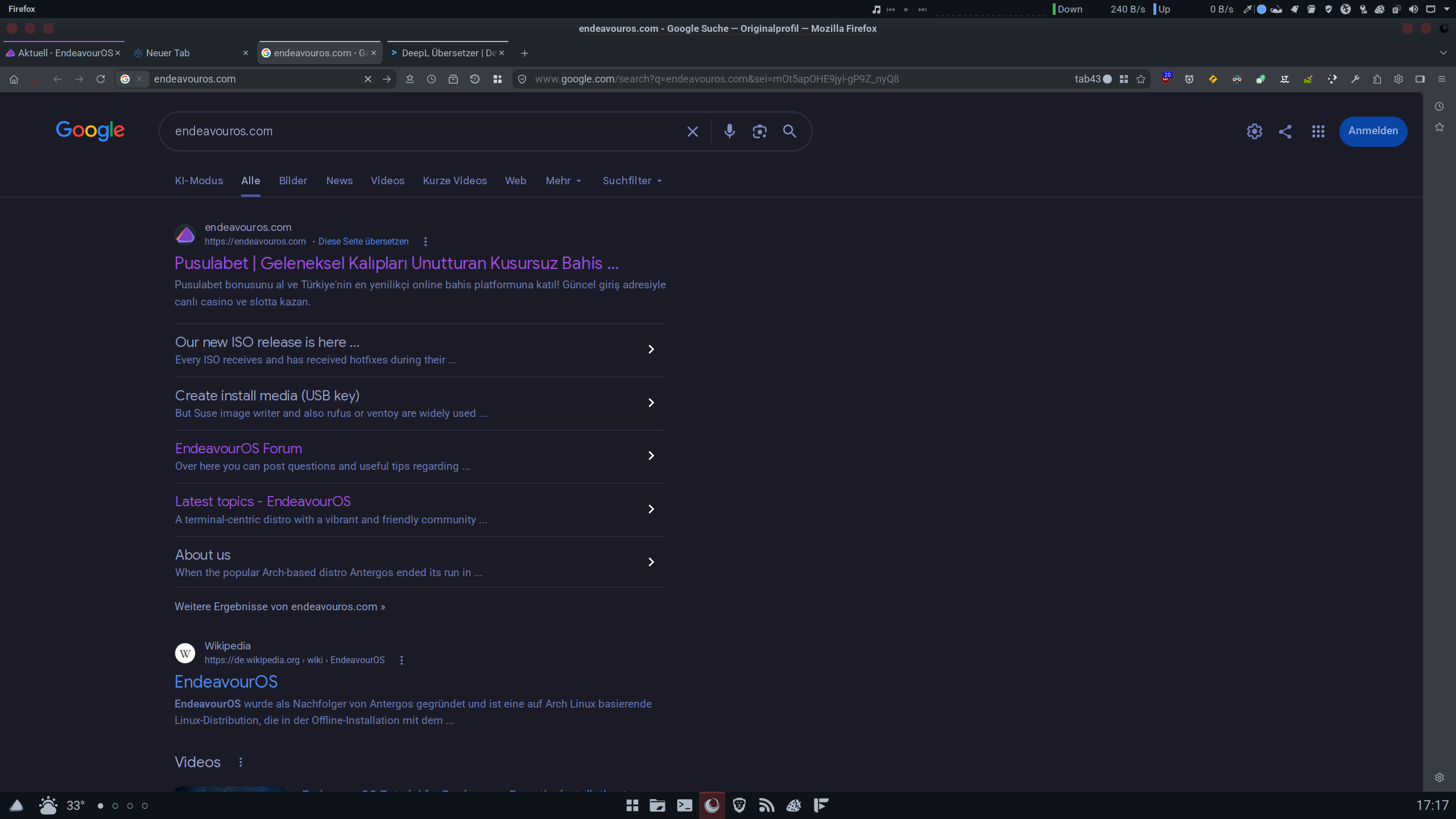Reload the current page

click(x=101, y=79)
